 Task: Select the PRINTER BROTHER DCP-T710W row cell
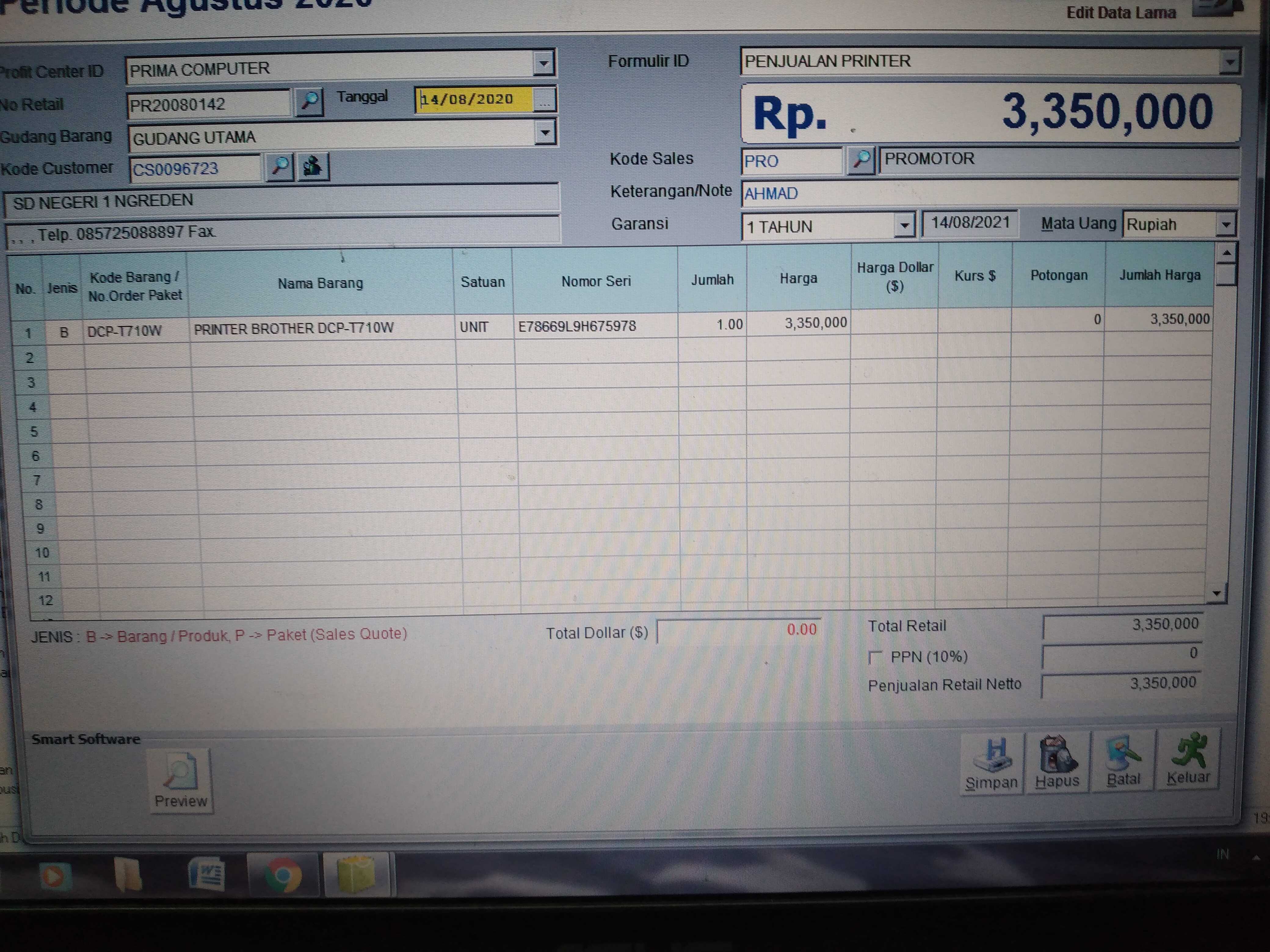point(293,328)
